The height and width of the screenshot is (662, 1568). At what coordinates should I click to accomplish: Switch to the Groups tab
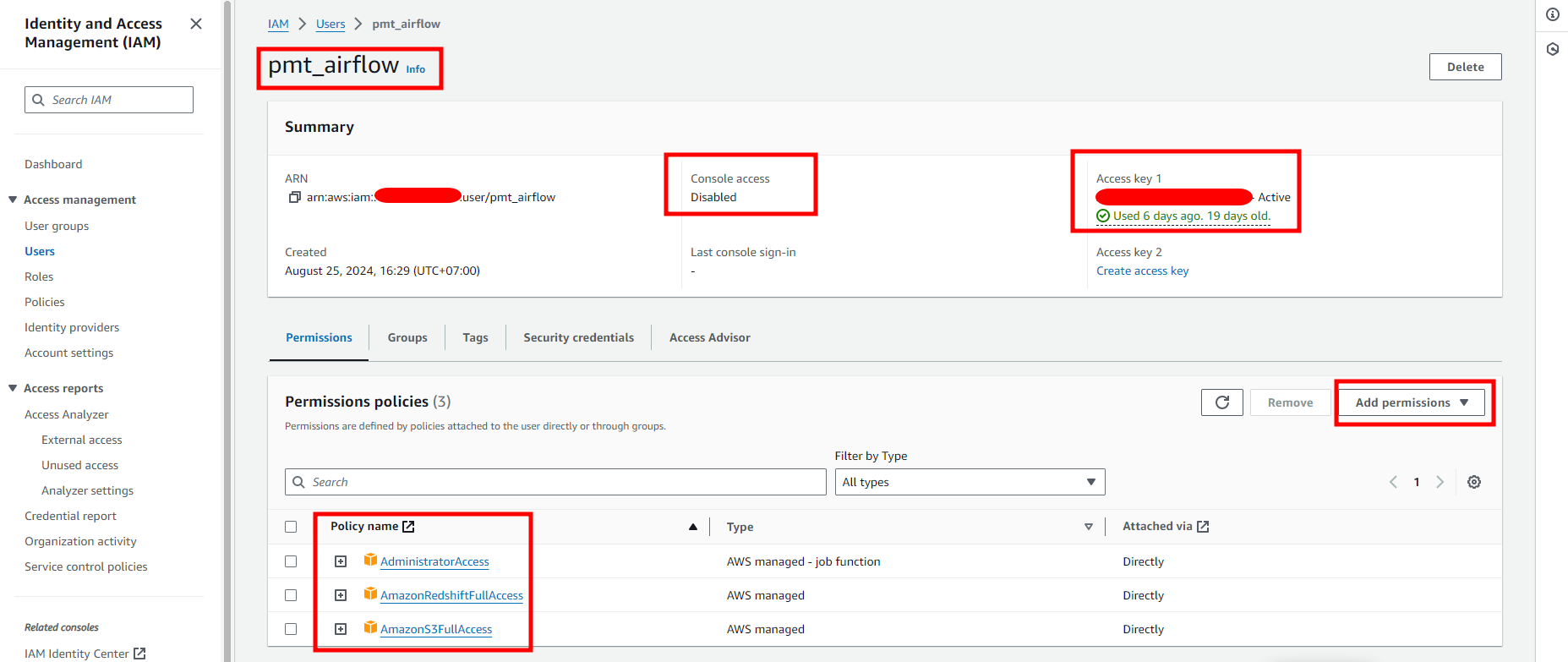pyautogui.click(x=407, y=337)
